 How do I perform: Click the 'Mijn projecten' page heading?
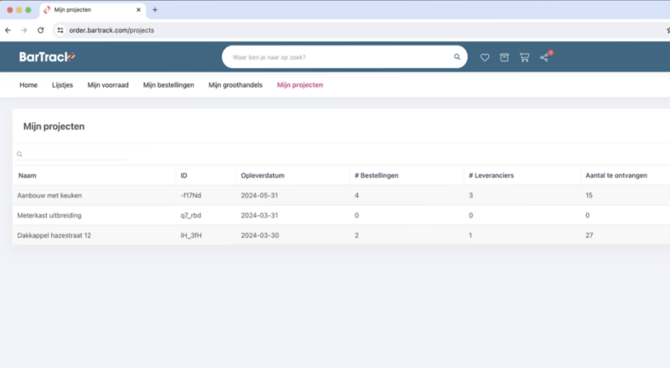pos(54,127)
